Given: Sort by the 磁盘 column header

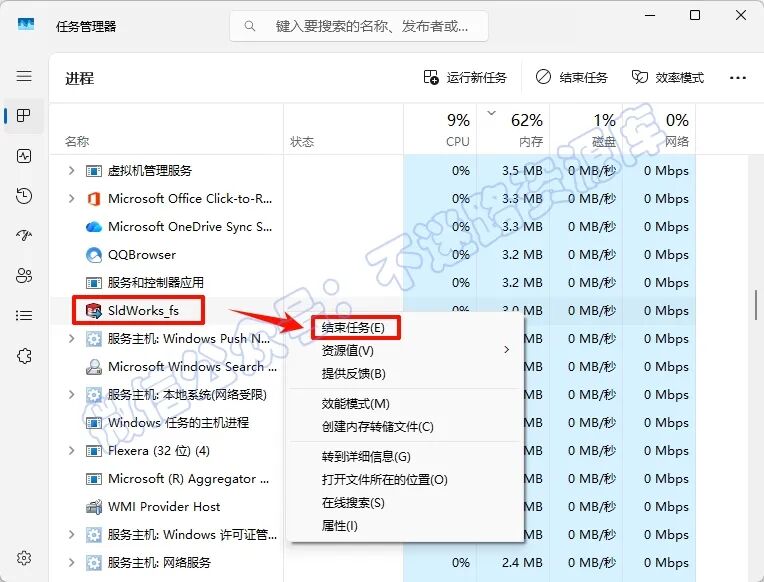Looking at the screenshot, I should [587, 129].
